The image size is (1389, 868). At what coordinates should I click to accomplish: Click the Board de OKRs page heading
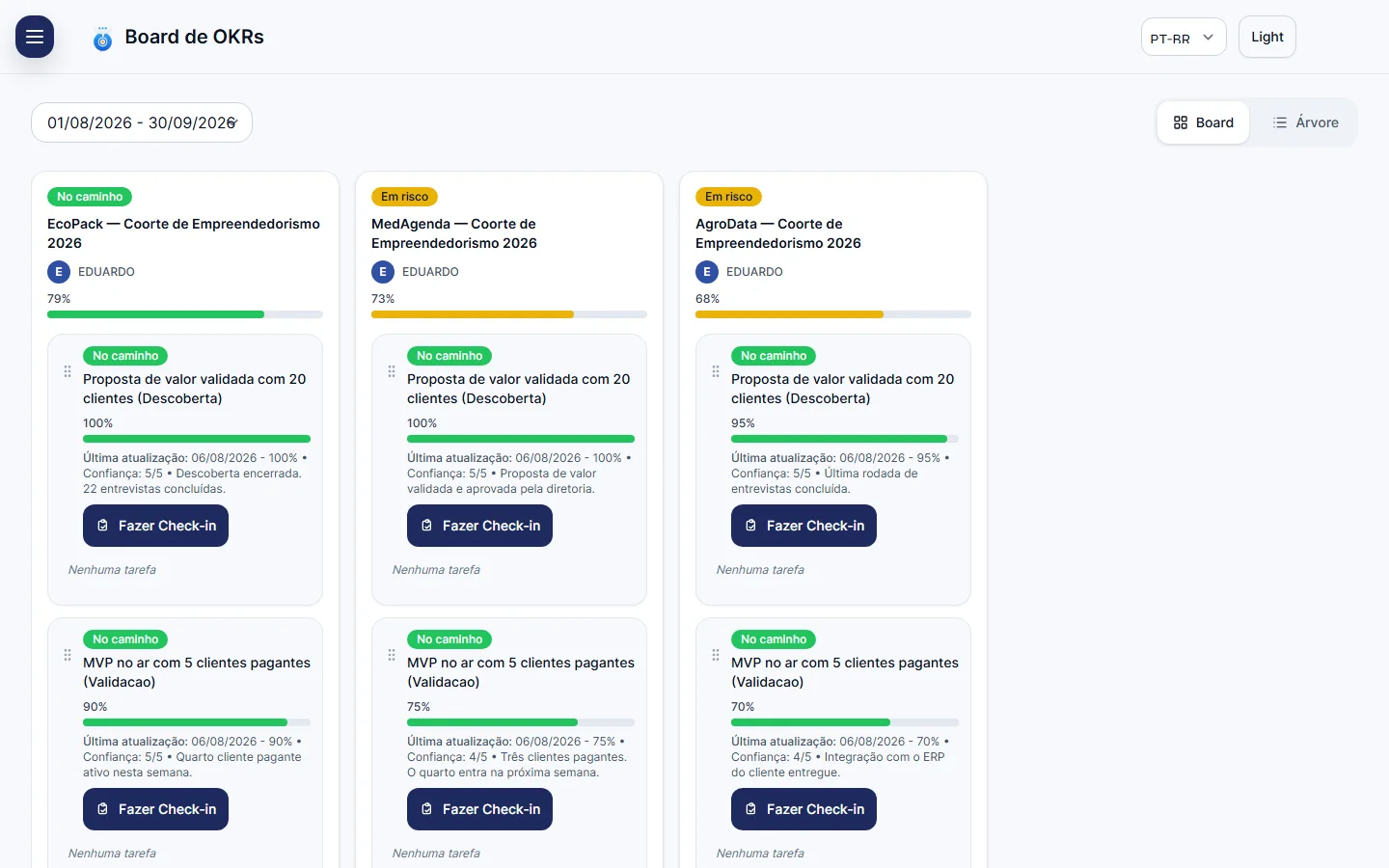(194, 37)
